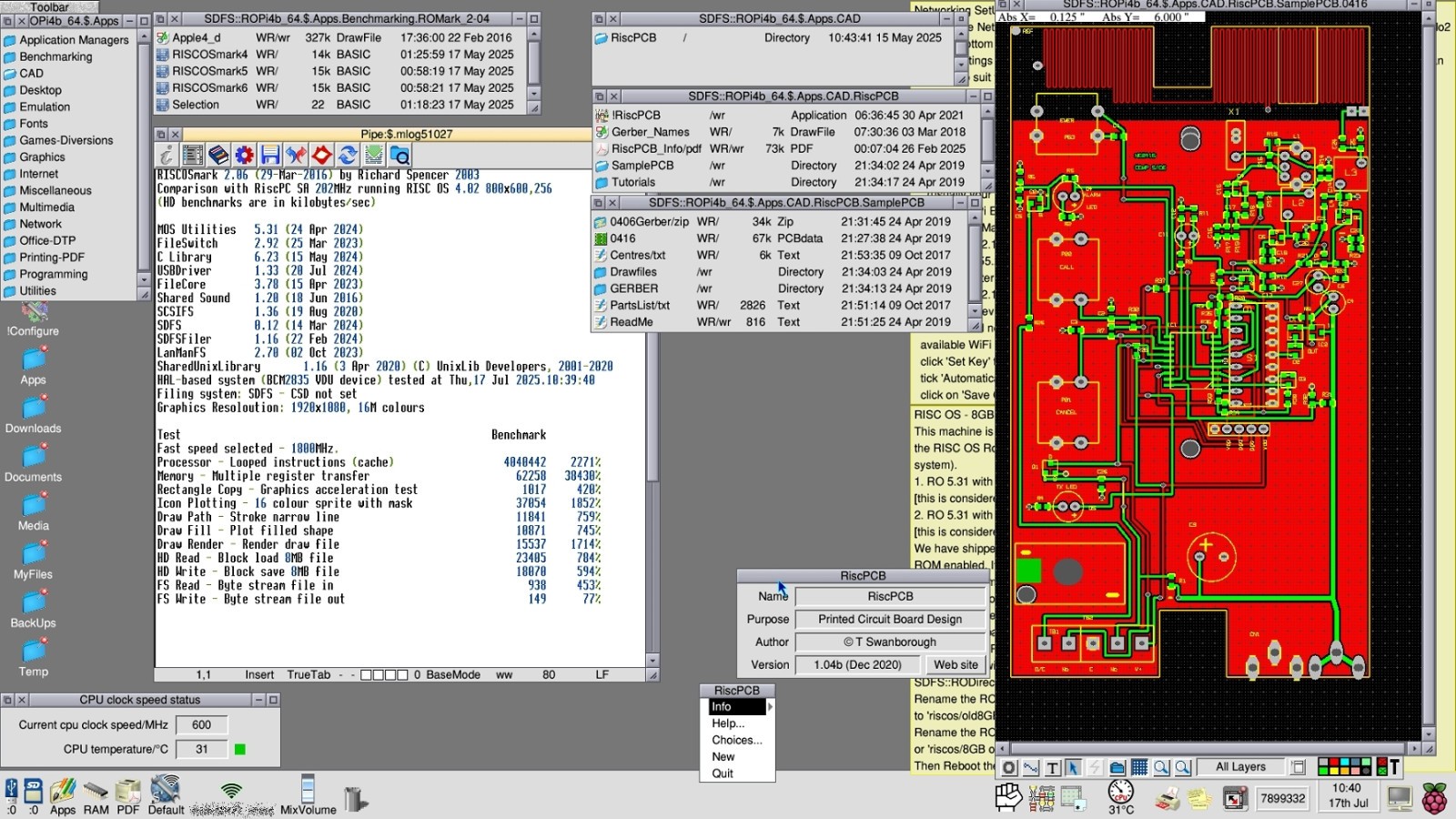This screenshot has width=1456, height=819.
Task: Click the folder search icon in the editor toolbar
Action: [399, 155]
